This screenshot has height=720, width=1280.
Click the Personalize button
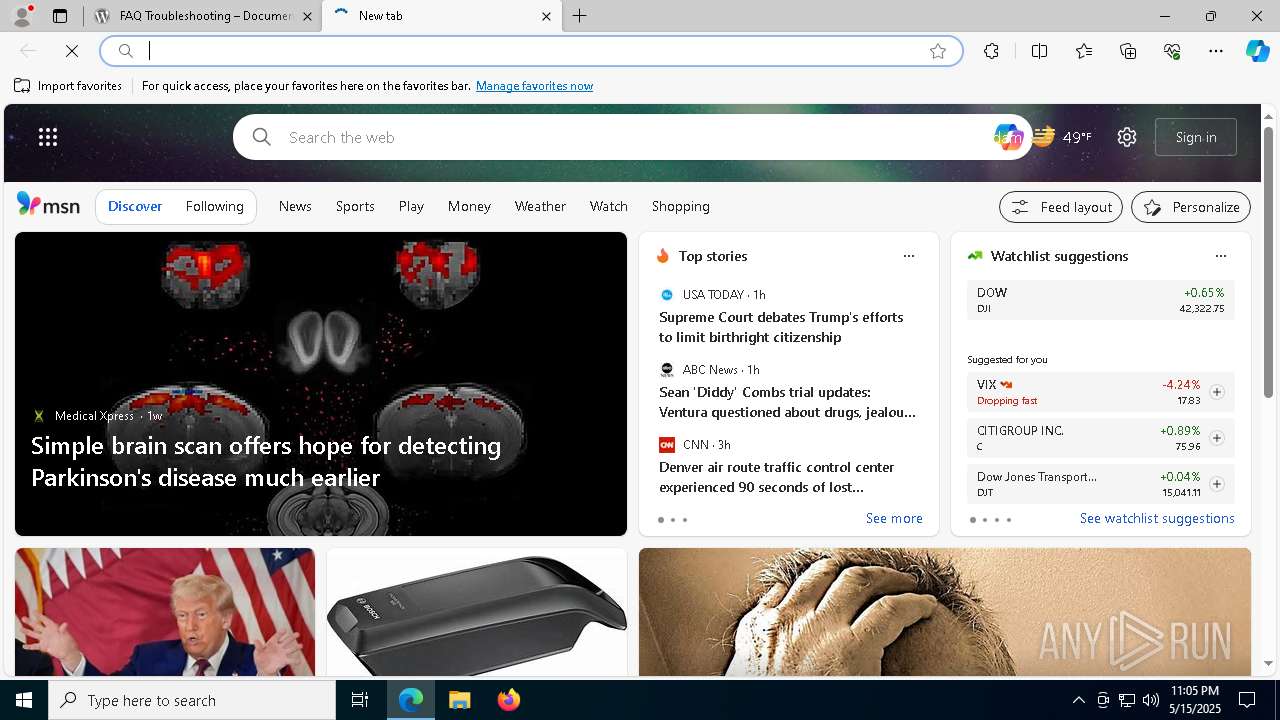[x=1191, y=207]
